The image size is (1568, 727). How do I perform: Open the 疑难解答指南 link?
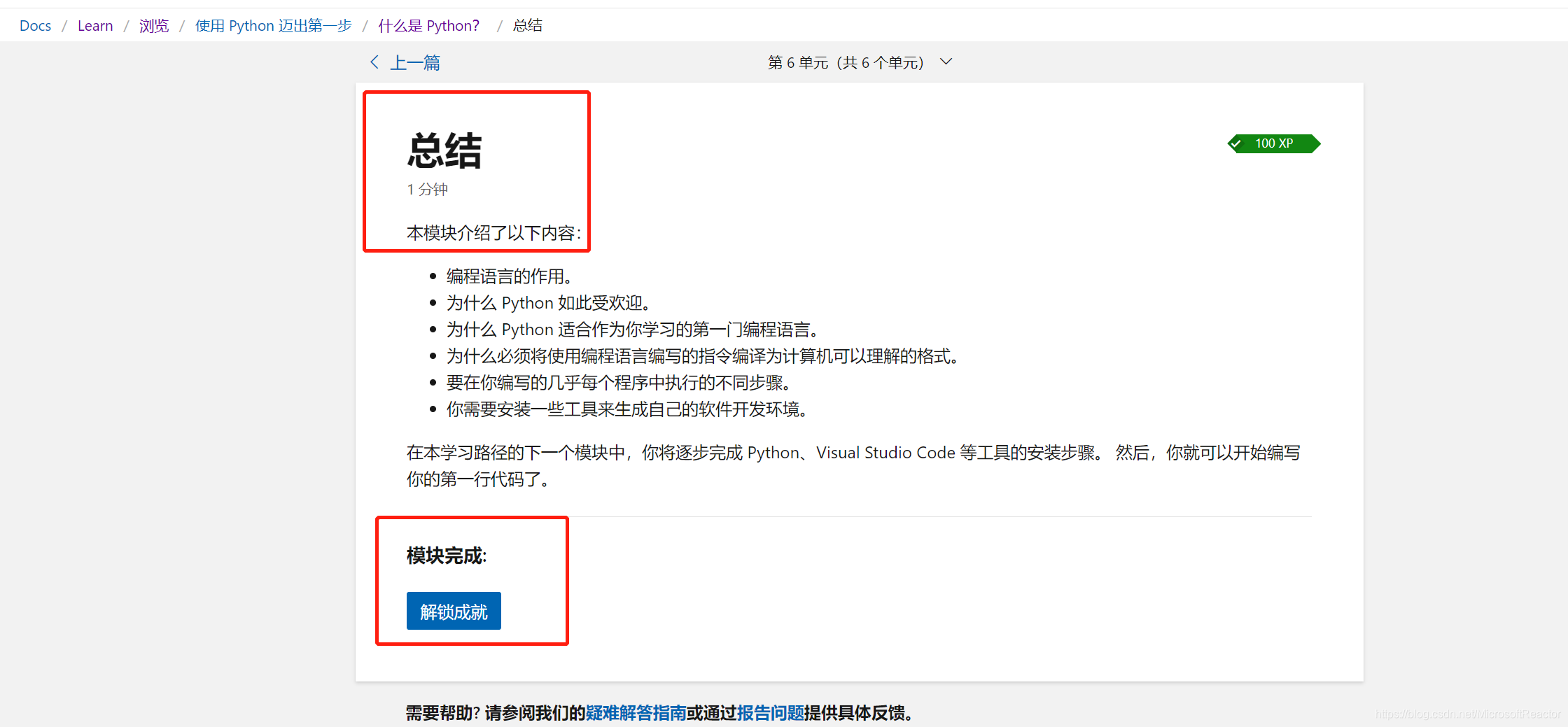[636, 713]
